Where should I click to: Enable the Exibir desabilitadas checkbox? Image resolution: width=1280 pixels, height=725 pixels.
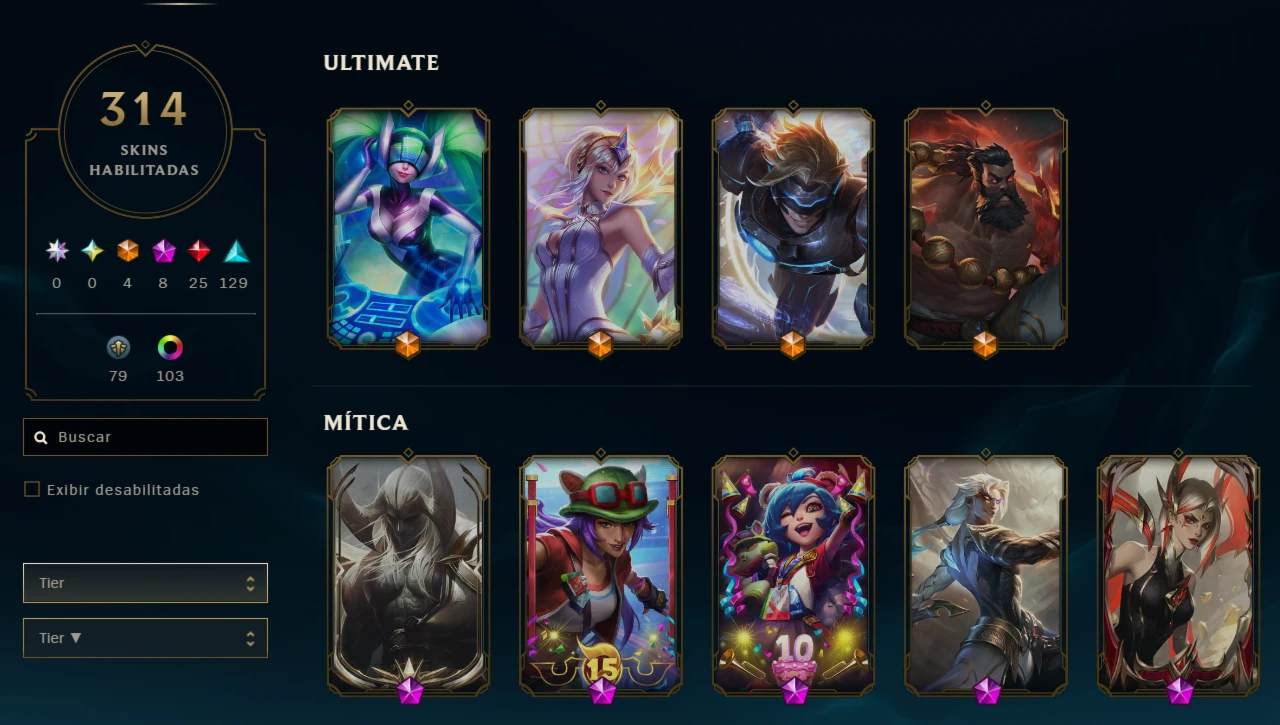32,489
